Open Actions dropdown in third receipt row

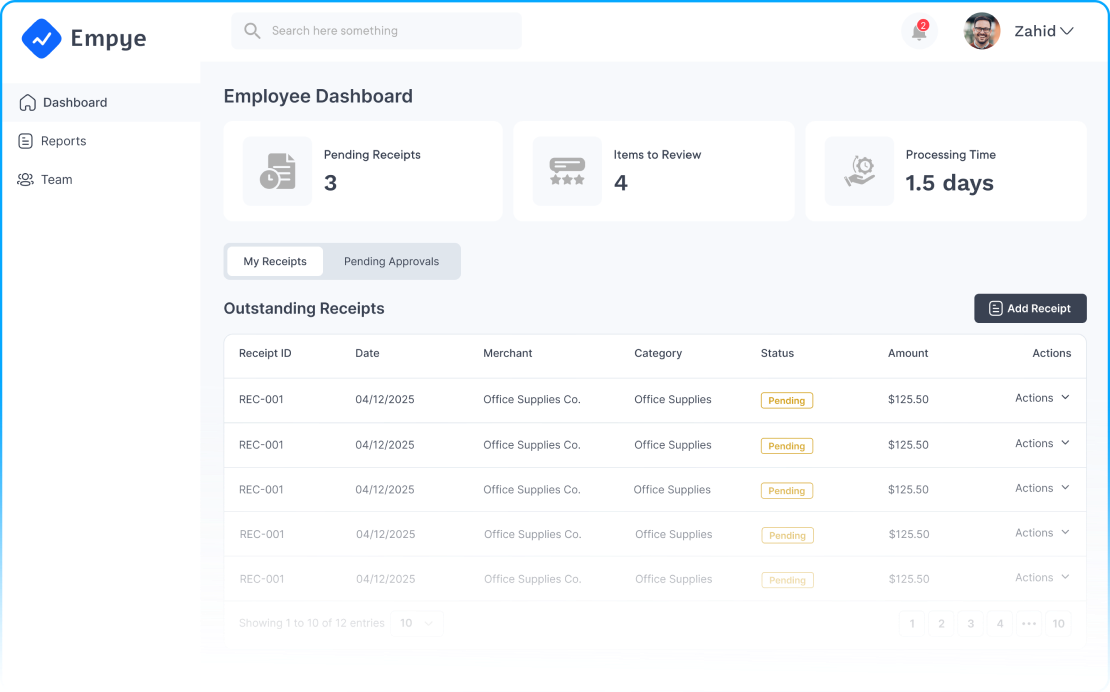tap(1042, 488)
